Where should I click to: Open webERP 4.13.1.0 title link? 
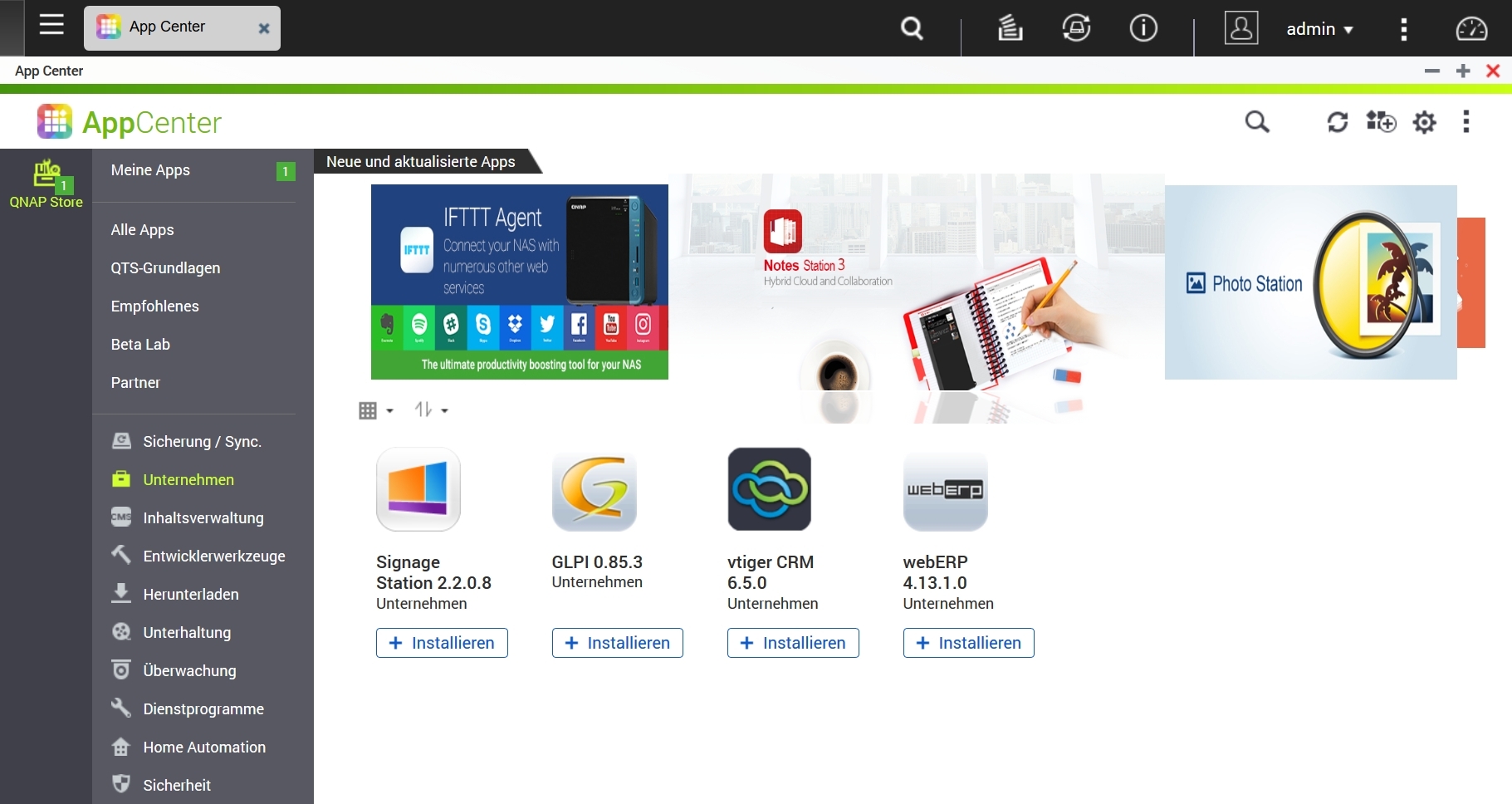pyautogui.click(x=936, y=572)
